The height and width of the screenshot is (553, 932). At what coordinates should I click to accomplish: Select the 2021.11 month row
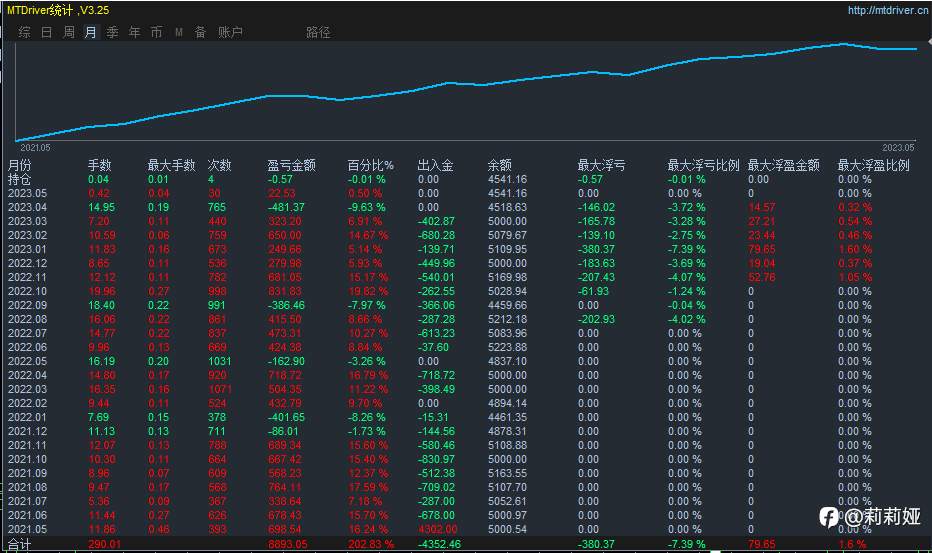[x=466, y=445]
